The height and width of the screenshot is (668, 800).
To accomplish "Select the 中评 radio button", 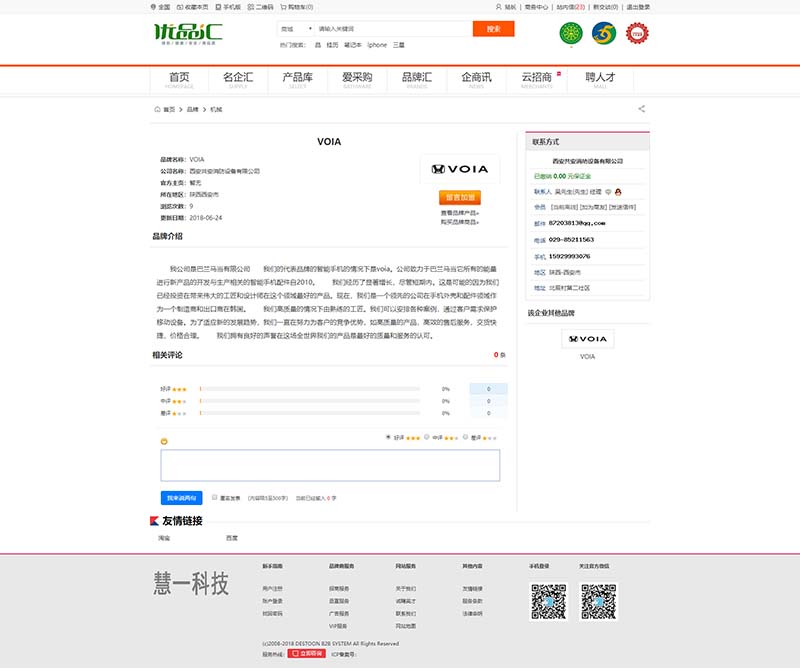I will pos(427,437).
